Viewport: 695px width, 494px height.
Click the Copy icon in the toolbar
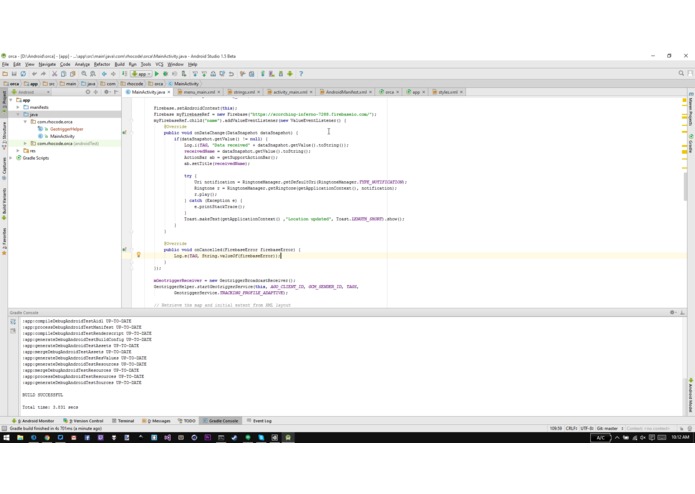click(x=63, y=74)
